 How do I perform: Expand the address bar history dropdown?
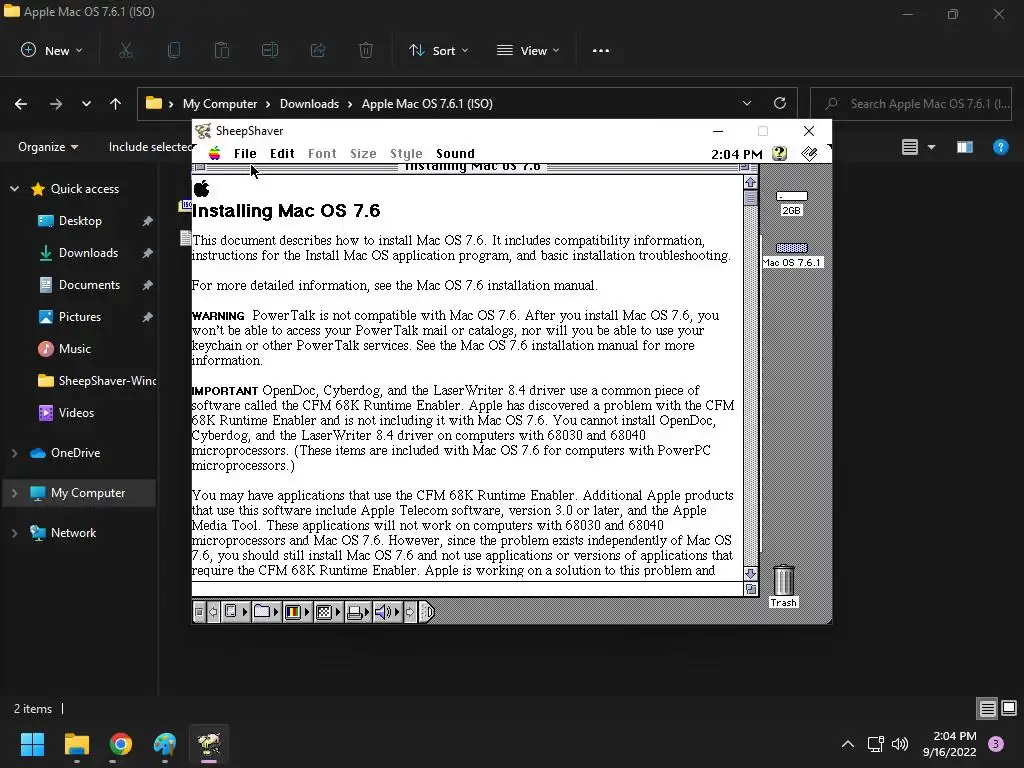747,103
